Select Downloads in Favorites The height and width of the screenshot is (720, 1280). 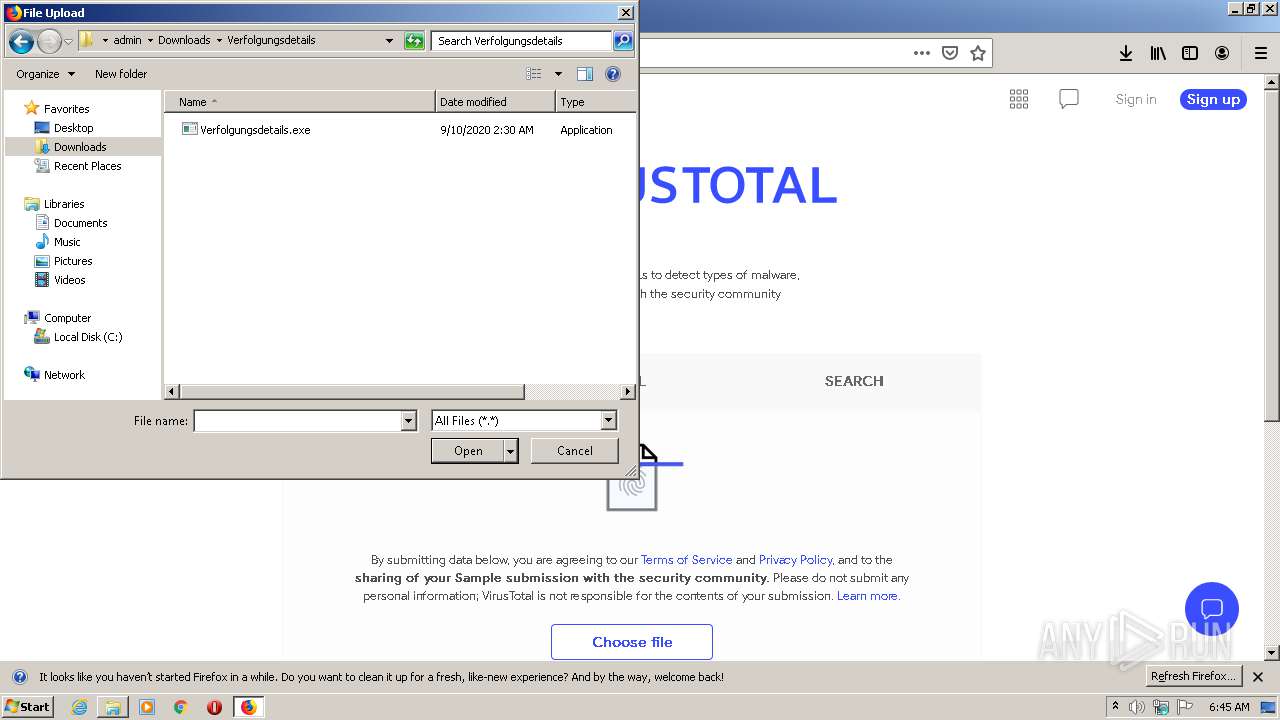(x=80, y=147)
